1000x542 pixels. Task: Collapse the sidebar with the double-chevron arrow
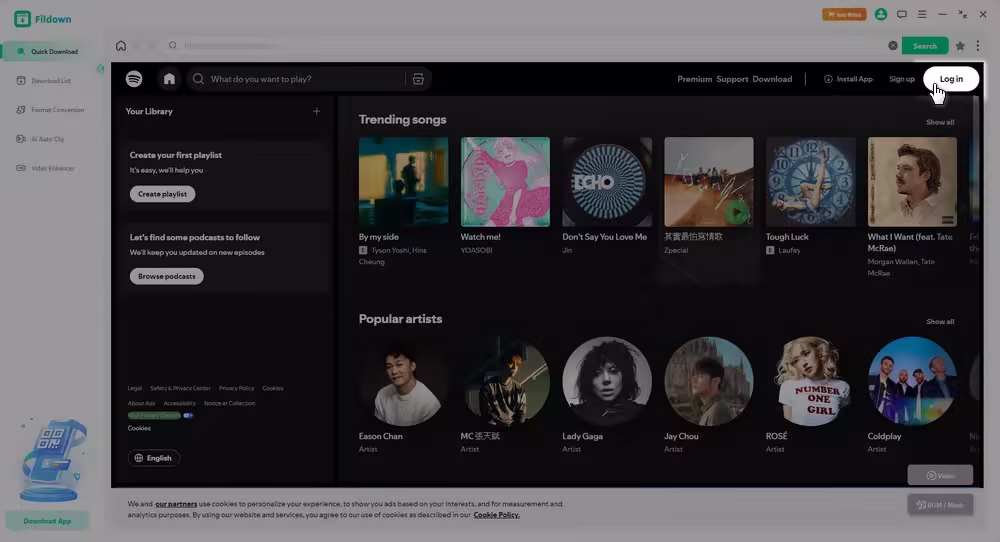click(100, 68)
